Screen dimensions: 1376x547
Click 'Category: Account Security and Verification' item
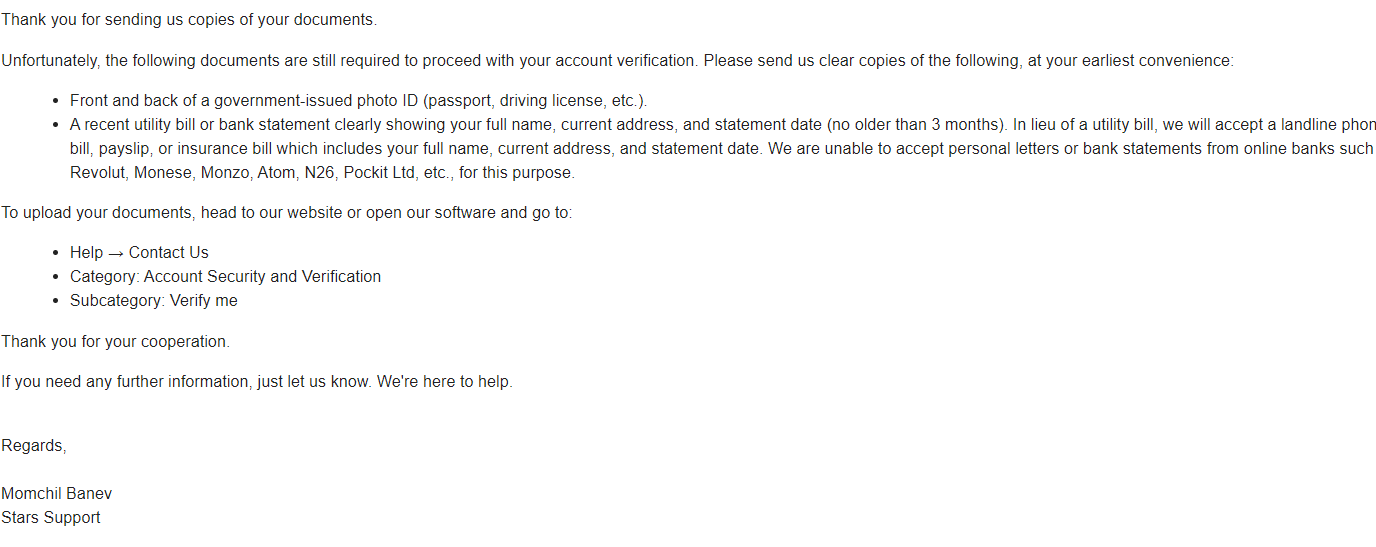(x=225, y=277)
